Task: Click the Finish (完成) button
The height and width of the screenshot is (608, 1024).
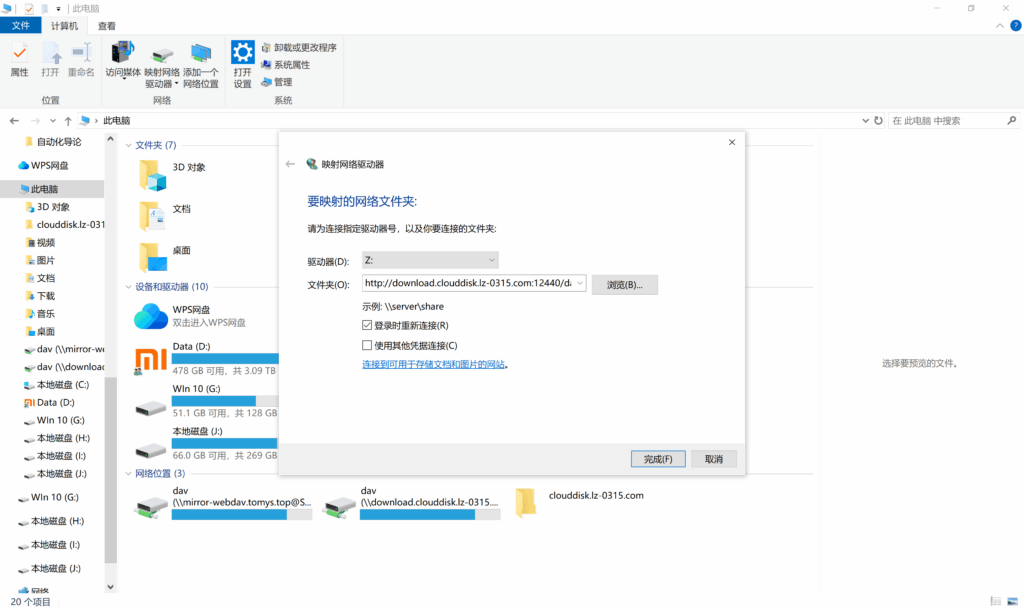Action: pos(658,459)
